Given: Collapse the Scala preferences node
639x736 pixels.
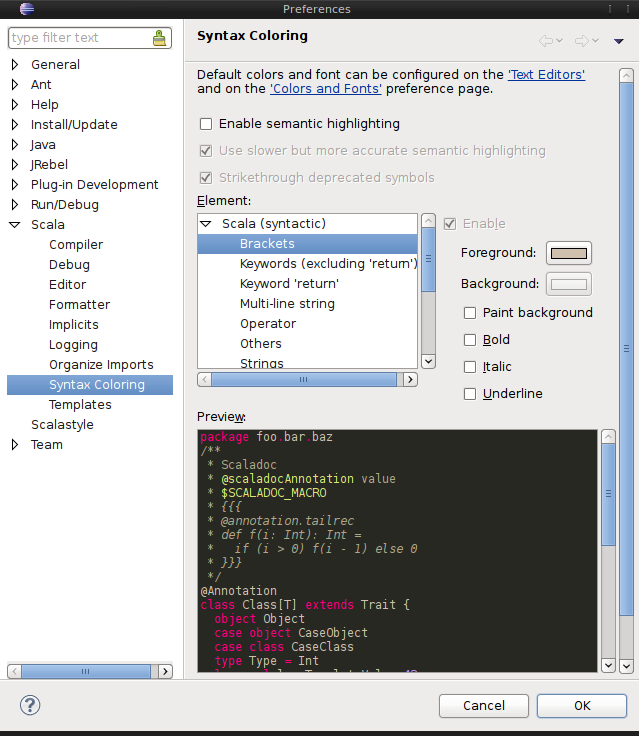Looking at the screenshot, I should 15,225.
